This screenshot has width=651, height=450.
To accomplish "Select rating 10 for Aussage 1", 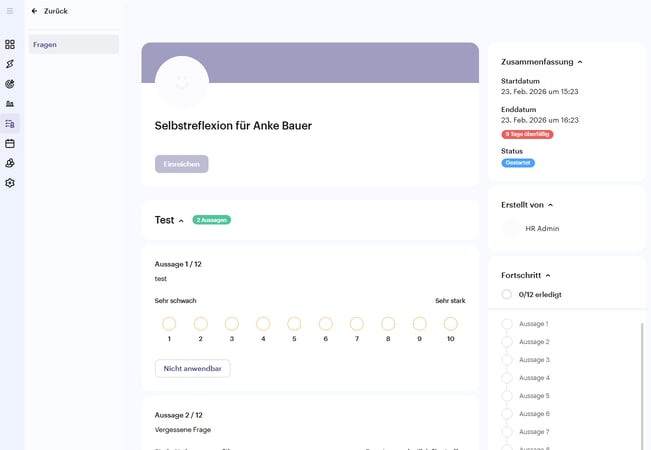I will [450, 324].
